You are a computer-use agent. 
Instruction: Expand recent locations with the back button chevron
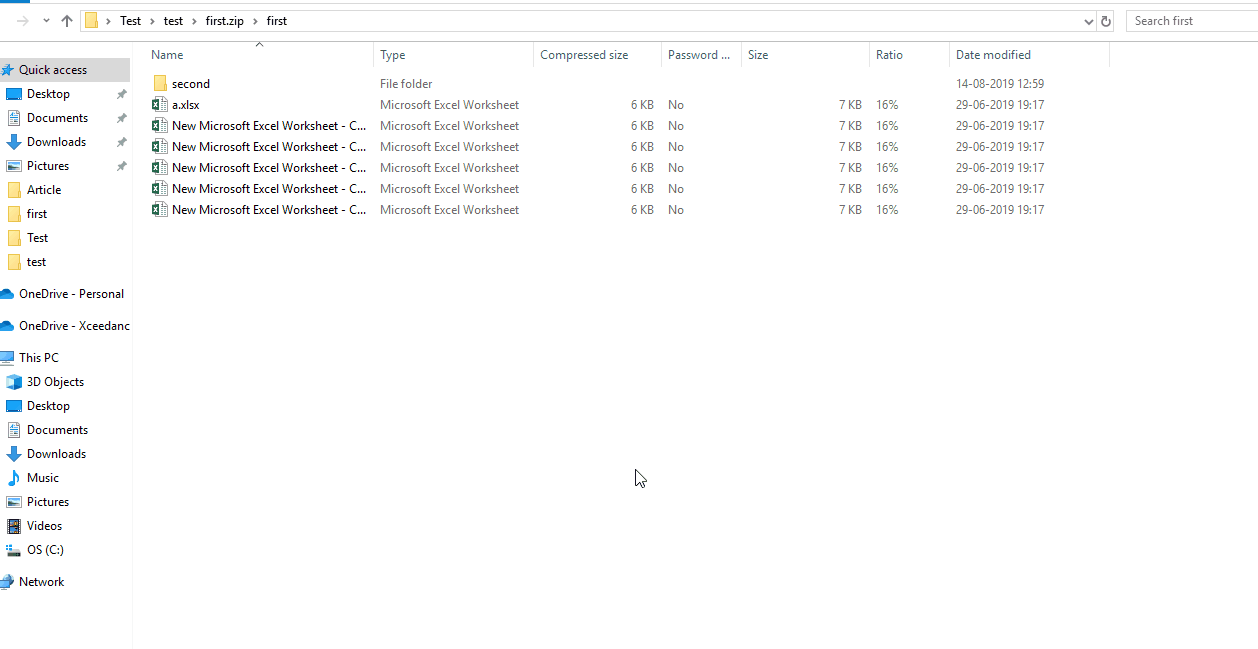coord(46,20)
